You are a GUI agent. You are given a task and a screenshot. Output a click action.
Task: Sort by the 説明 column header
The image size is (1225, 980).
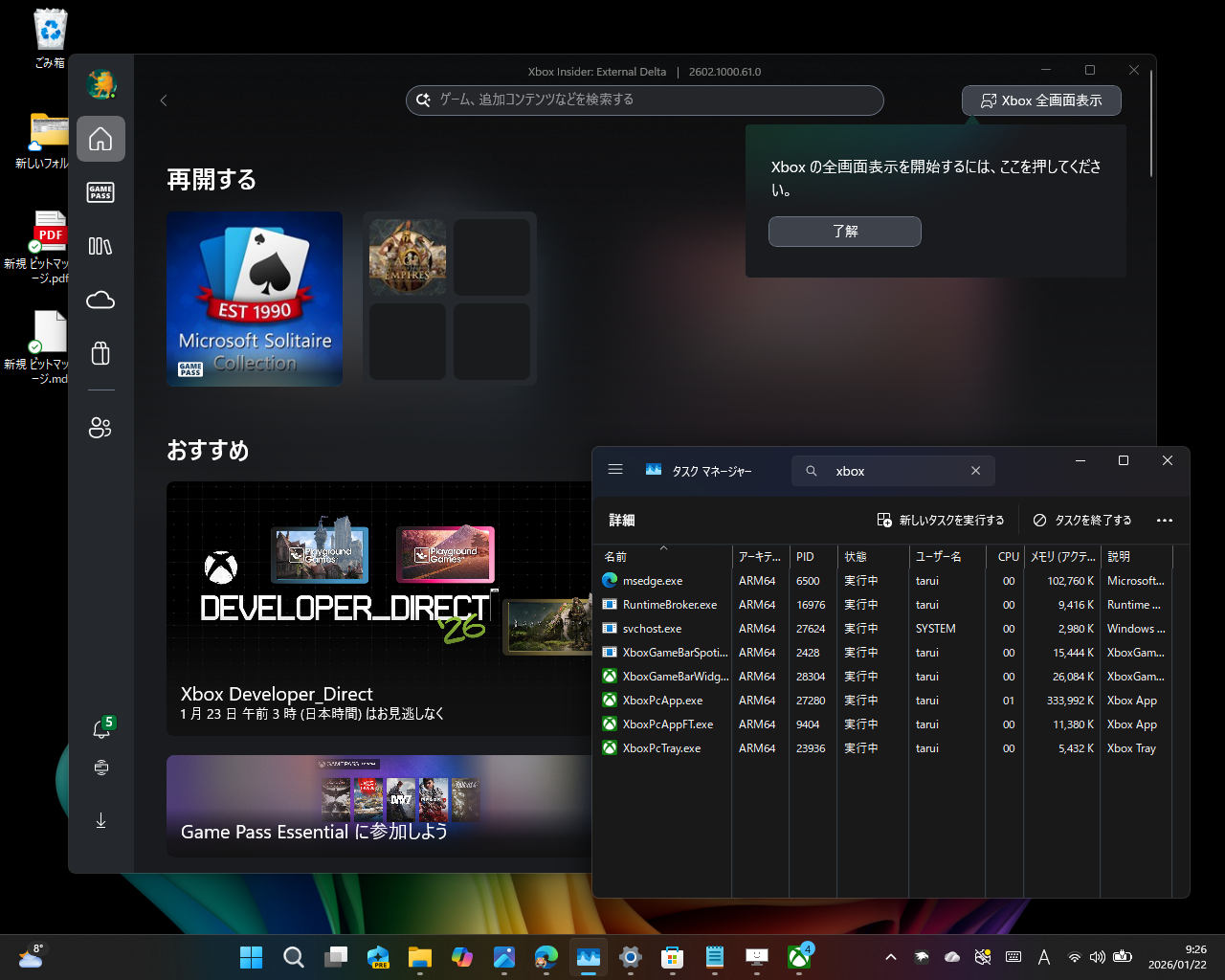pos(1136,556)
